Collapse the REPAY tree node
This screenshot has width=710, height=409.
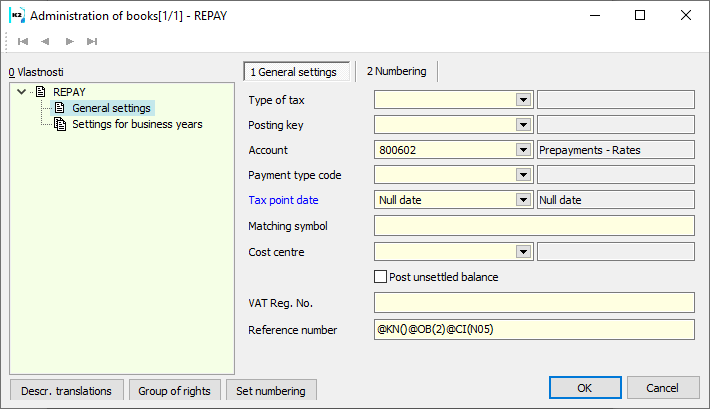coord(22,92)
